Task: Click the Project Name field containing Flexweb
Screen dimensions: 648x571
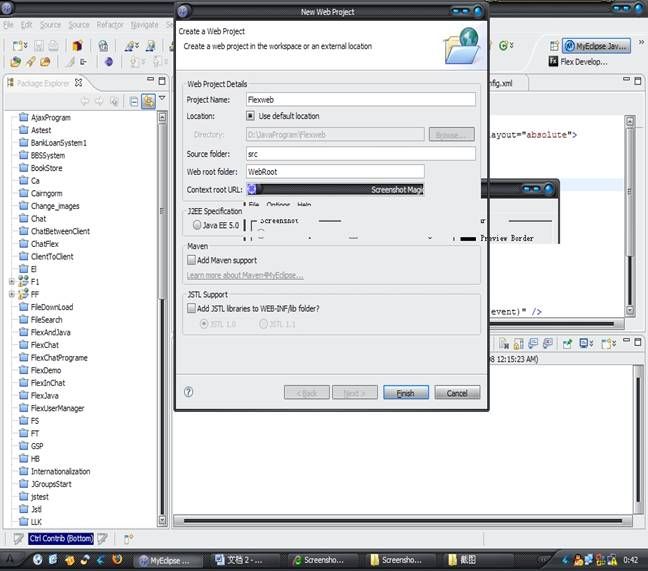Action: click(x=361, y=100)
